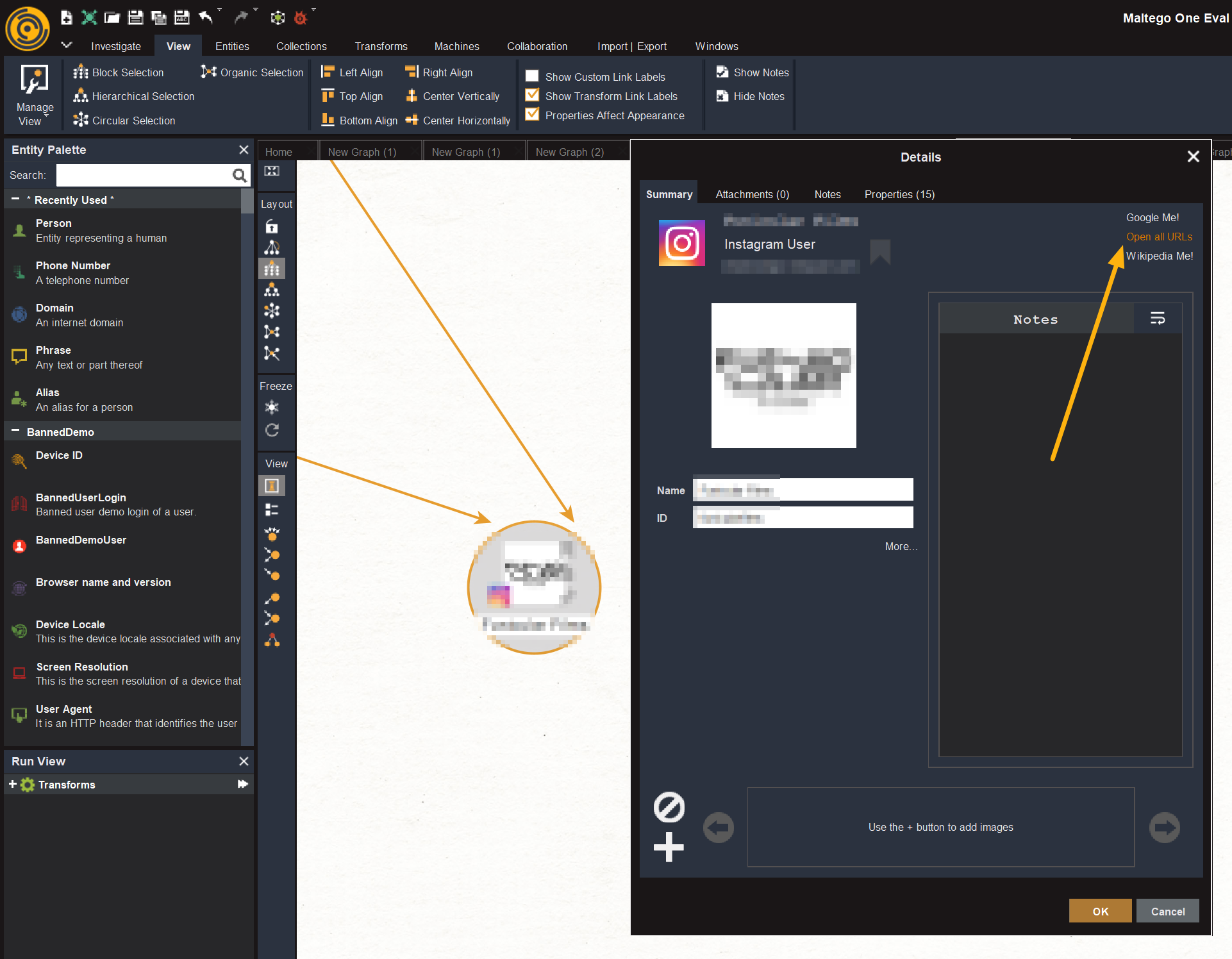Click the red bug report icon
The height and width of the screenshot is (959, 1232).
coord(300,18)
